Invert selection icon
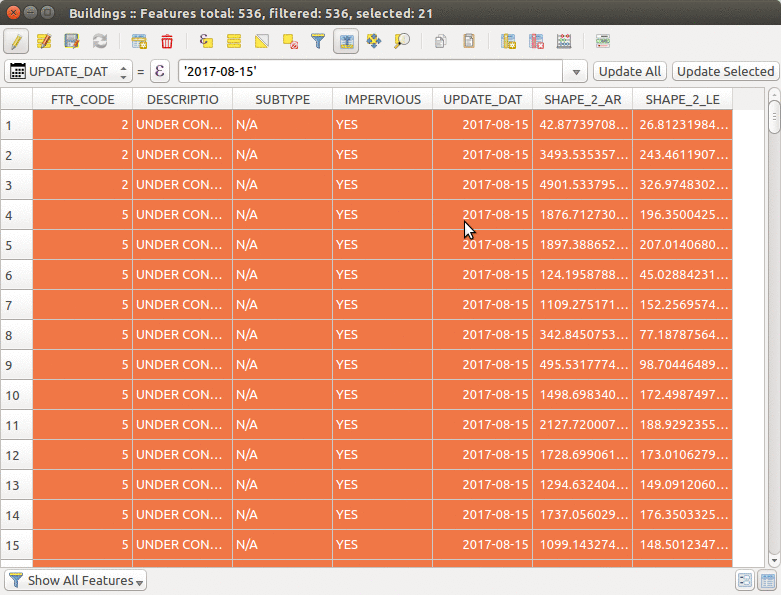The height and width of the screenshot is (595, 781). (x=261, y=41)
